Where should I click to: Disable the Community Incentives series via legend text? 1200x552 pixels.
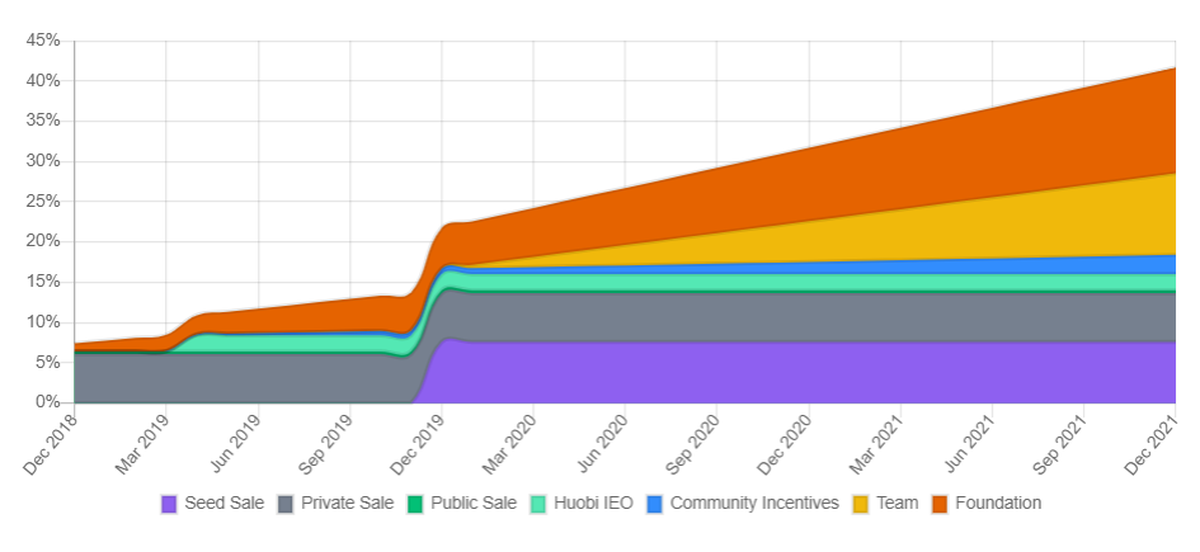(x=754, y=503)
